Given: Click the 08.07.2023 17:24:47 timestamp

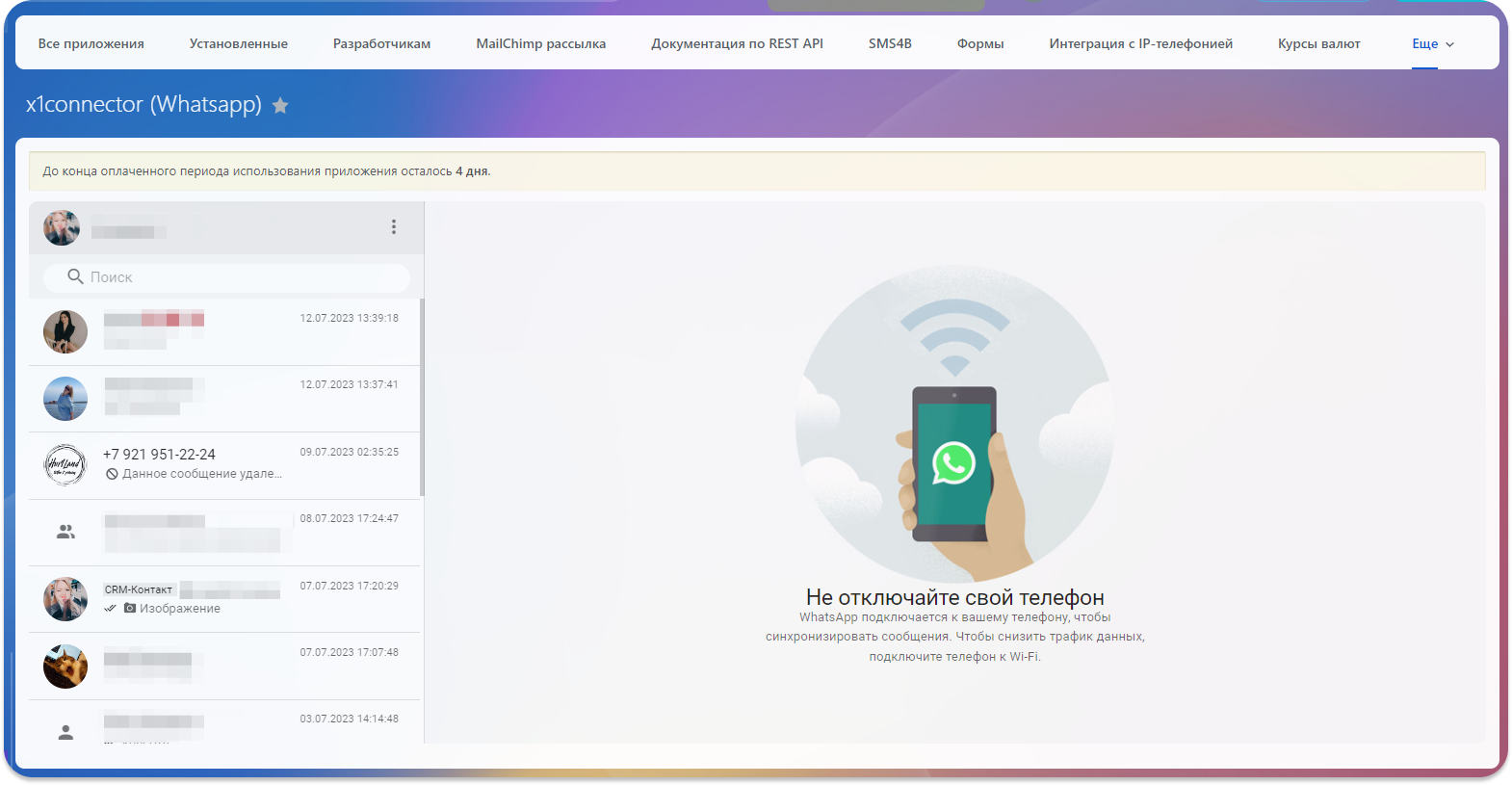Looking at the screenshot, I should [x=349, y=518].
